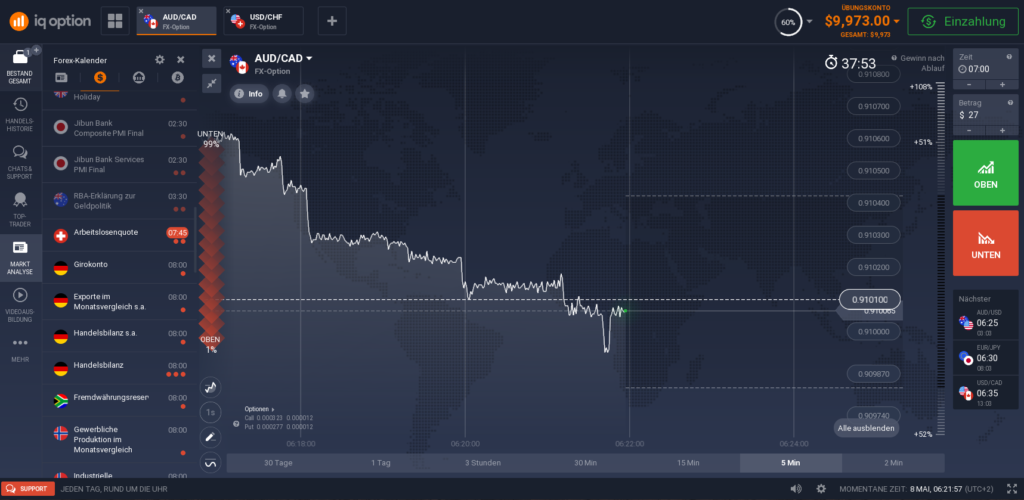Open the indicators wave icon

click(x=210, y=462)
